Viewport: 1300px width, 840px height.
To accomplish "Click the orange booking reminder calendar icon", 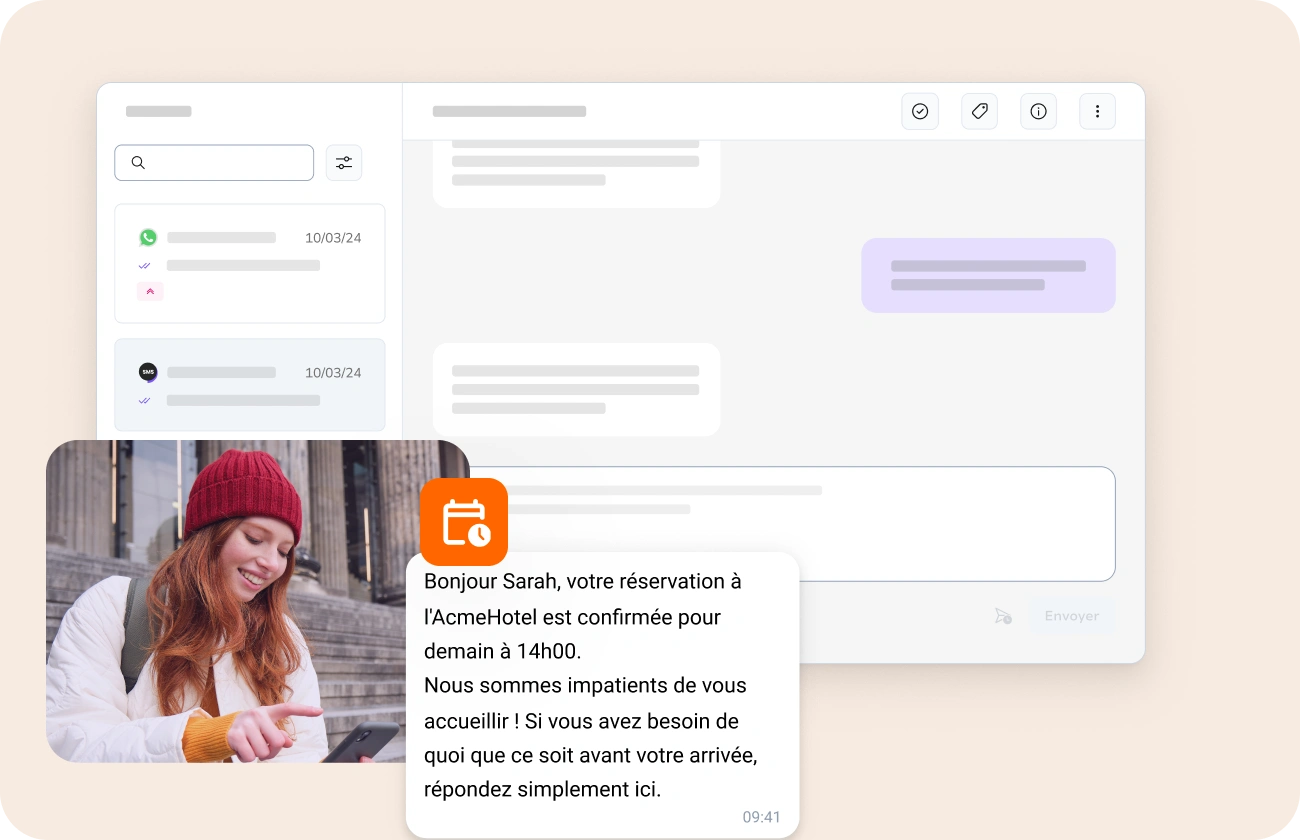I will pos(466,521).
